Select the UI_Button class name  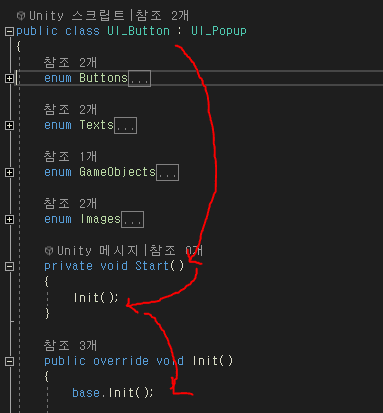click(x=138, y=31)
